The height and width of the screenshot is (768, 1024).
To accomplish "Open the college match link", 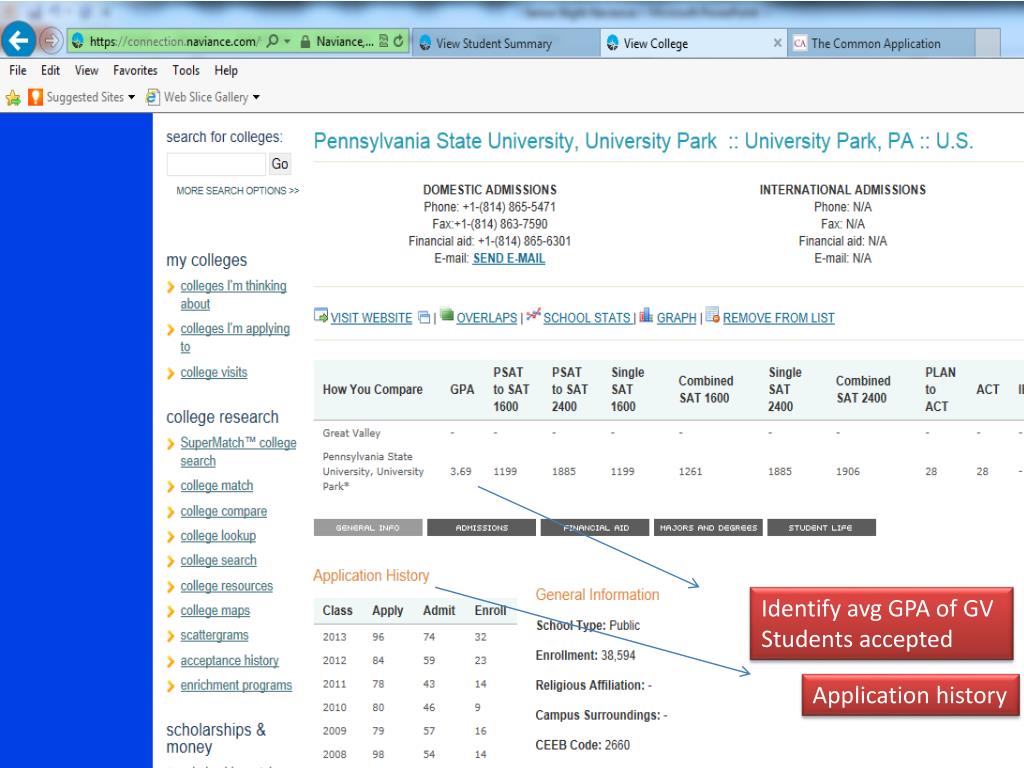I will click(217, 486).
